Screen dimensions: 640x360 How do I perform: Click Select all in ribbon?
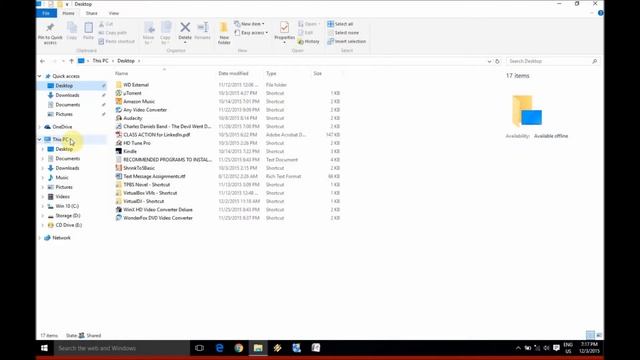click(x=340, y=24)
